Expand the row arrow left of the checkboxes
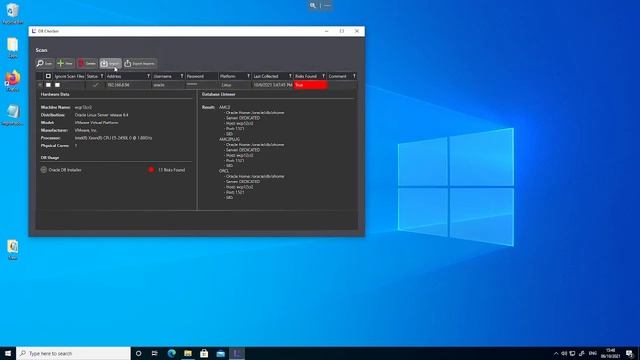Image resolution: width=640 pixels, height=360 pixels. coord(40,85)
